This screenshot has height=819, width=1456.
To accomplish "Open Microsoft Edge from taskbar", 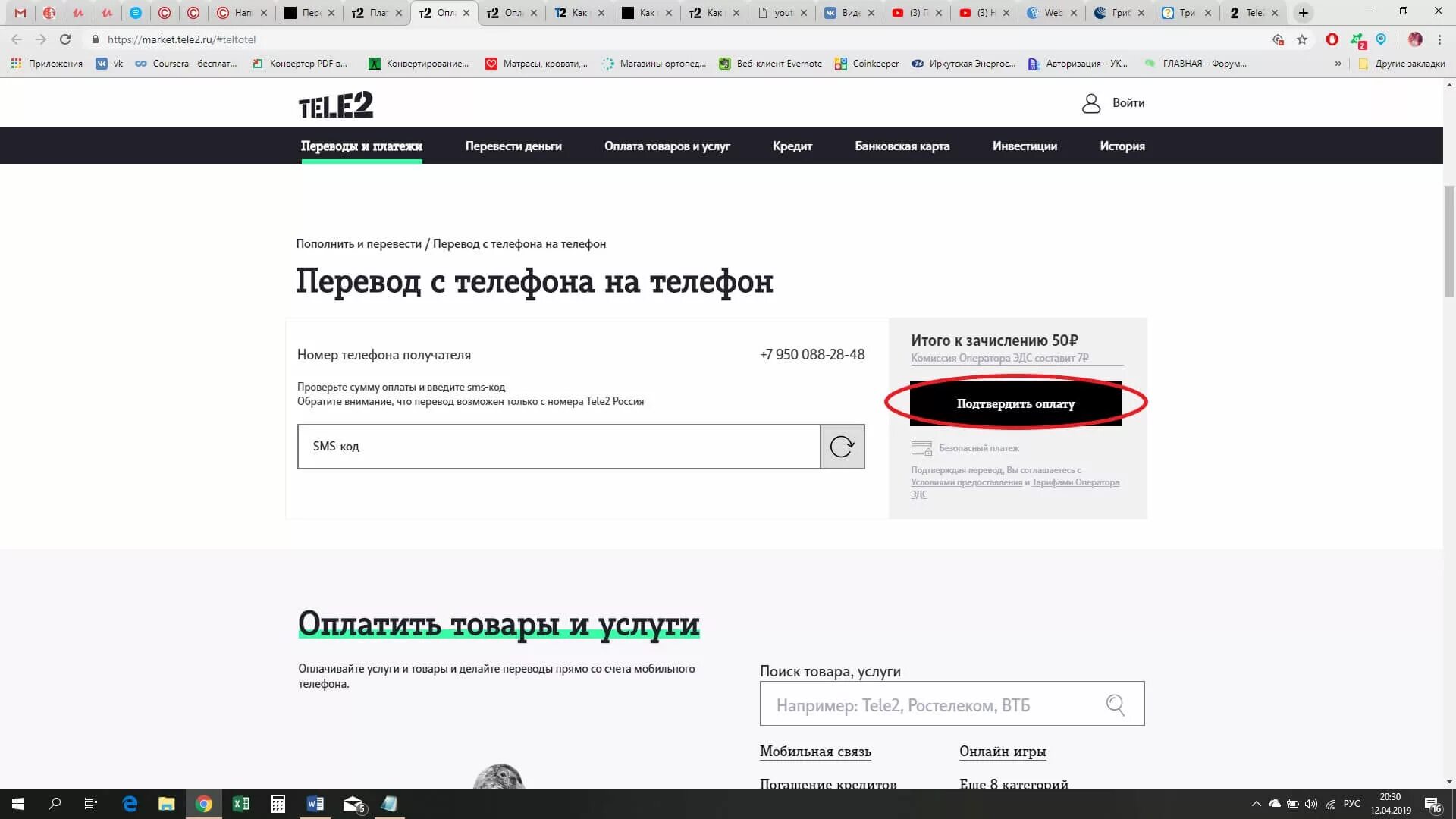I will [x=130, y=804].
